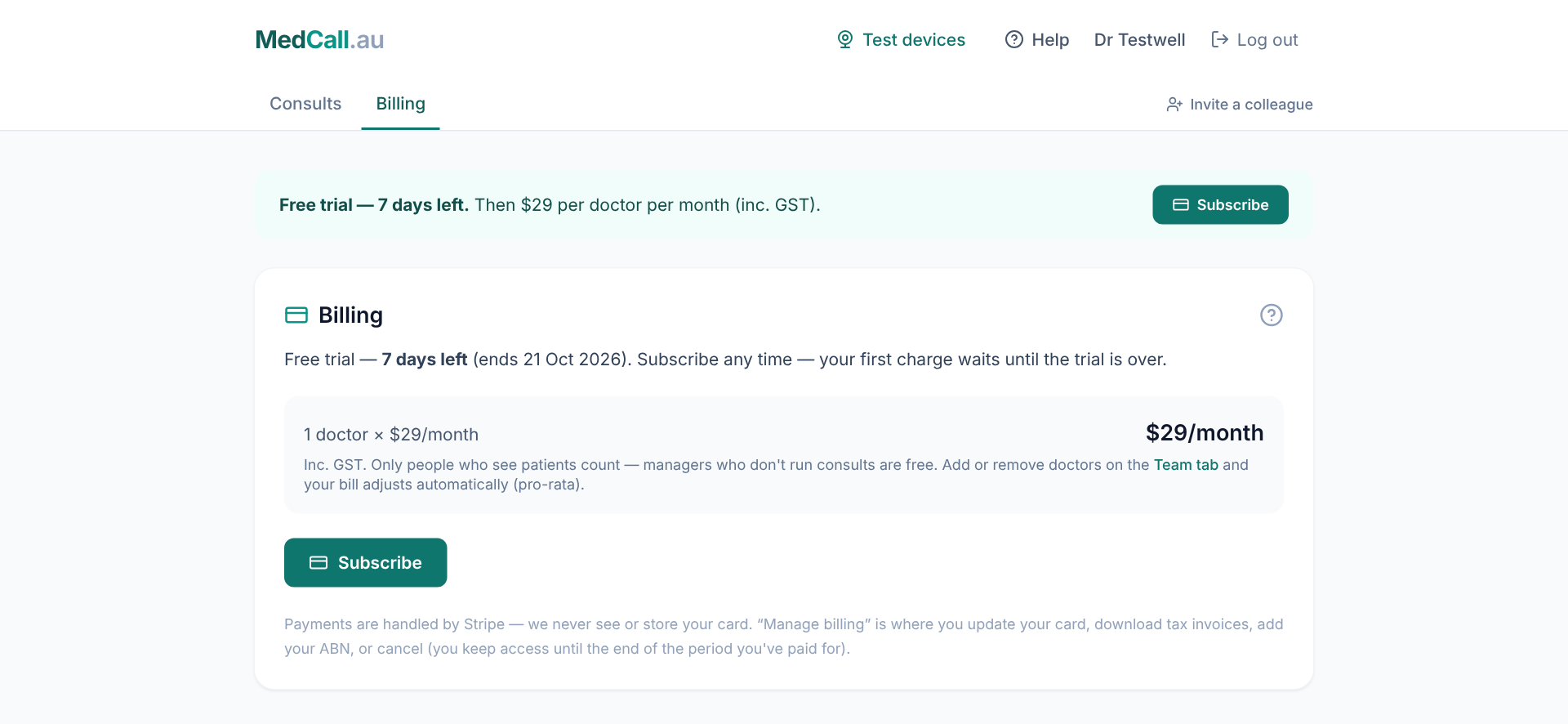Click the question-mark icon beside Help

click(1014, 39)
